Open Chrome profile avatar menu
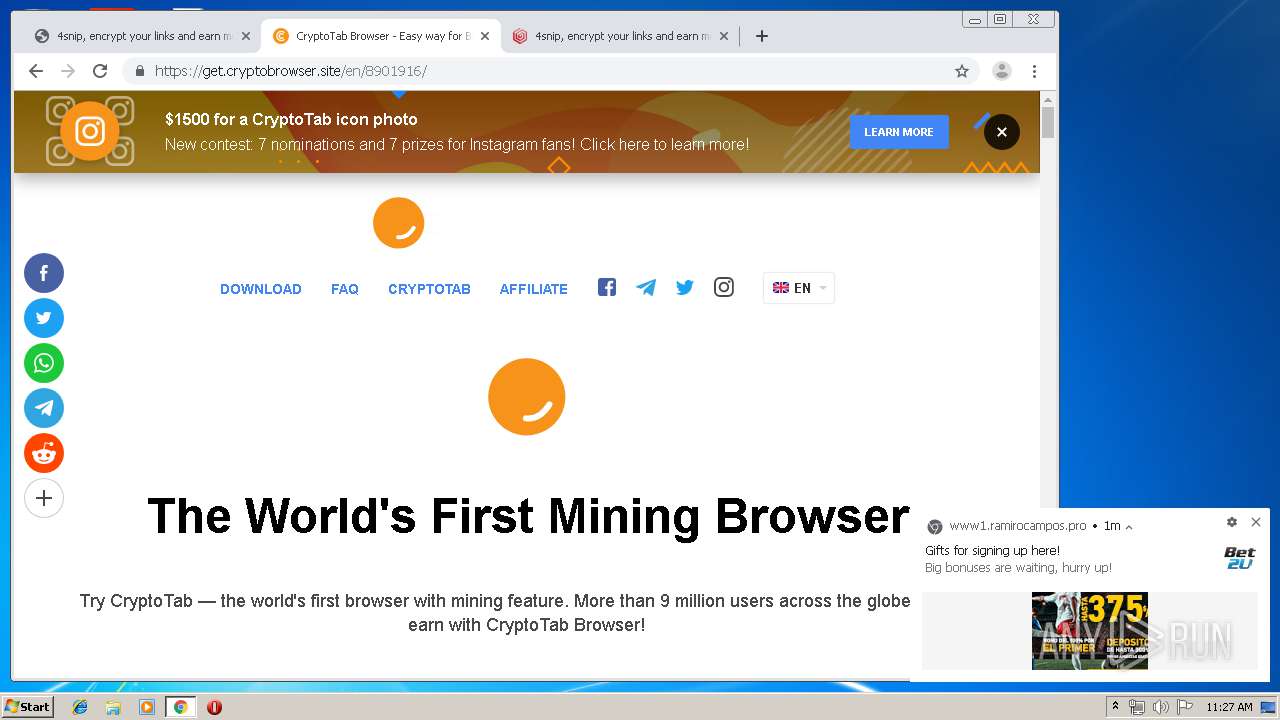The width and height of the screenshot is (1280, 720). tap(1002, 71)
